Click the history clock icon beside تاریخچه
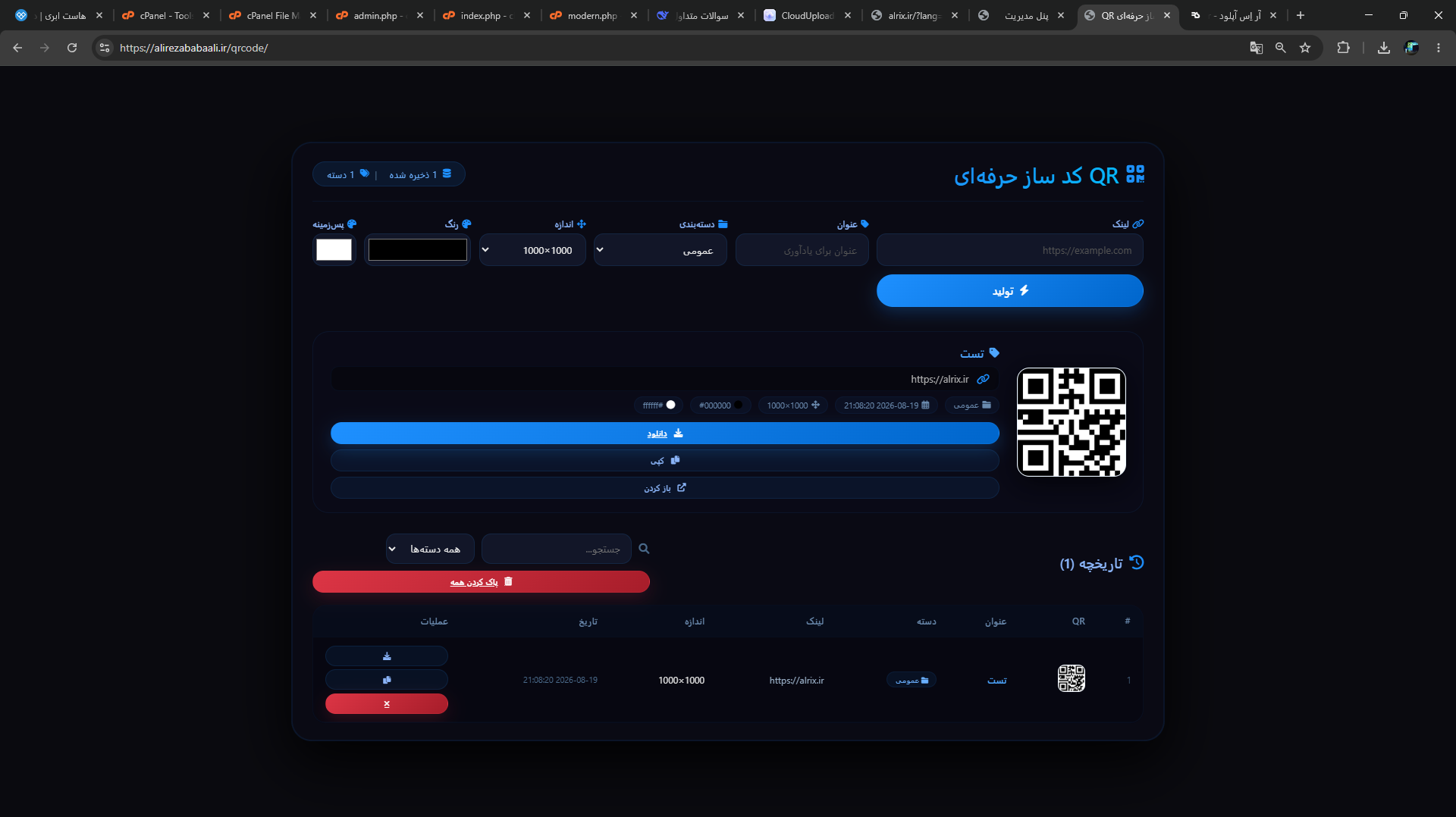1456x817 pixels. (x=1136, y=562)
